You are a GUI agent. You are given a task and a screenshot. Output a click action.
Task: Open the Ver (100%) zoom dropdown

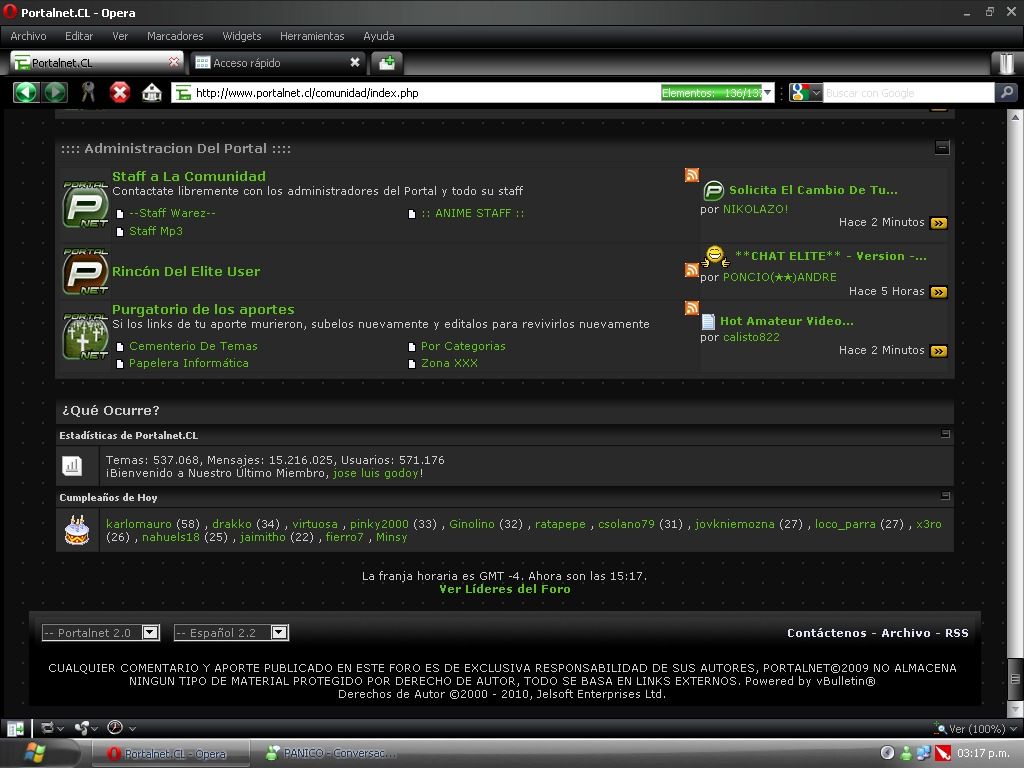coord(976,728)
